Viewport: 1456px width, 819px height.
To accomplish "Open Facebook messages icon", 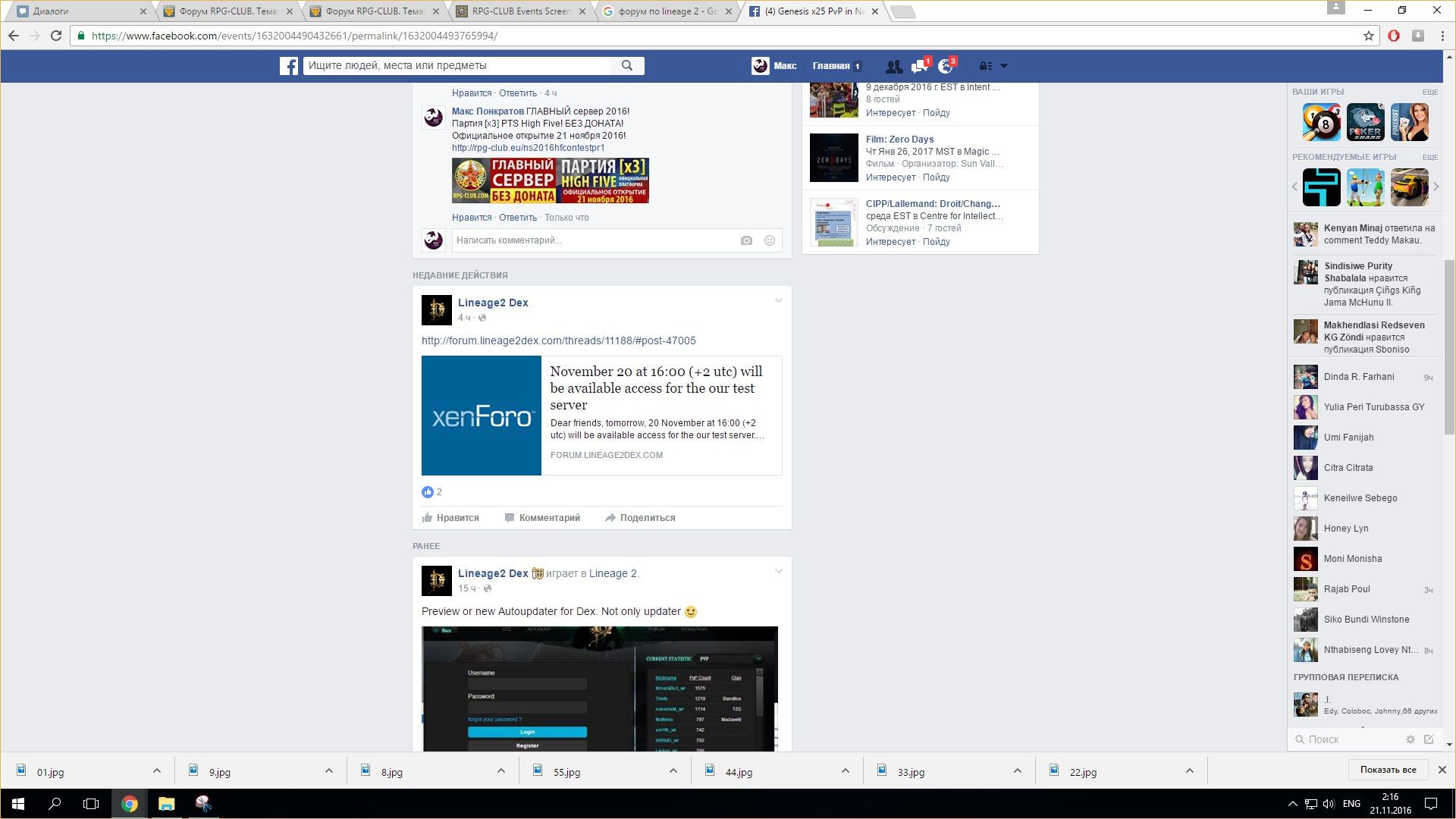I will [919, 66].
